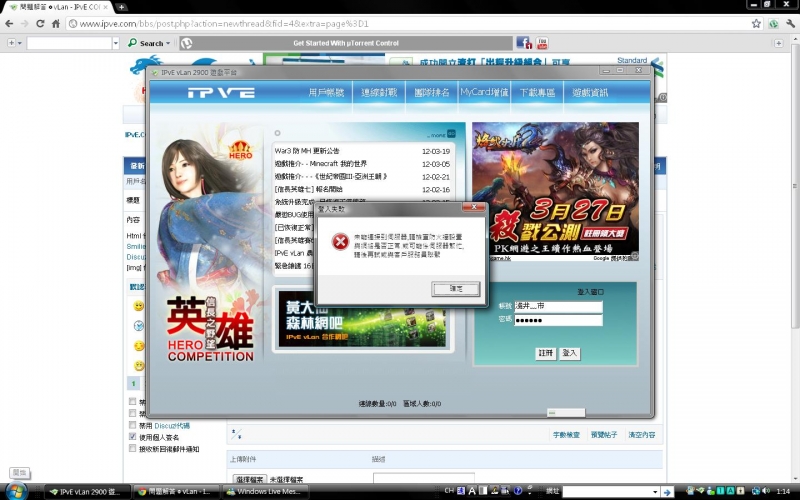Click the browser forward arrow
The width and height of the screenshot is (800, 500).
click(24, 23)
